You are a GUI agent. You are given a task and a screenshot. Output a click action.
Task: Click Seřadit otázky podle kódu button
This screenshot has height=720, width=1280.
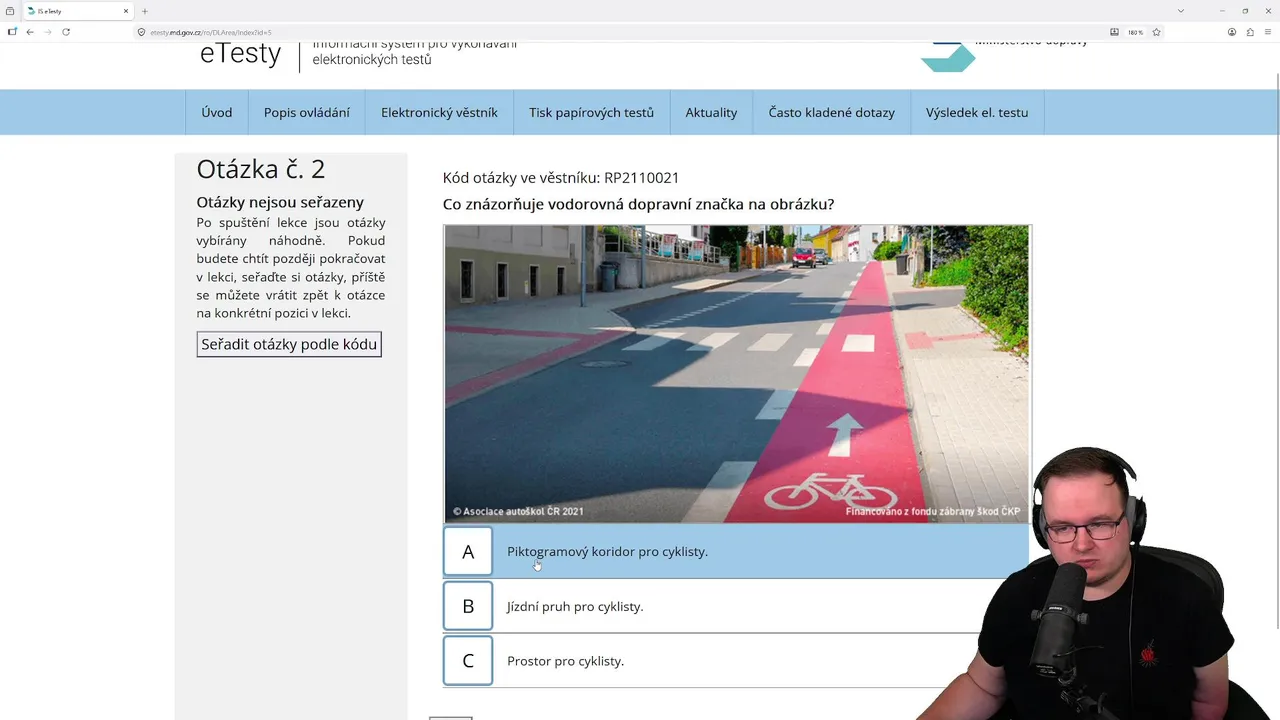289,344
